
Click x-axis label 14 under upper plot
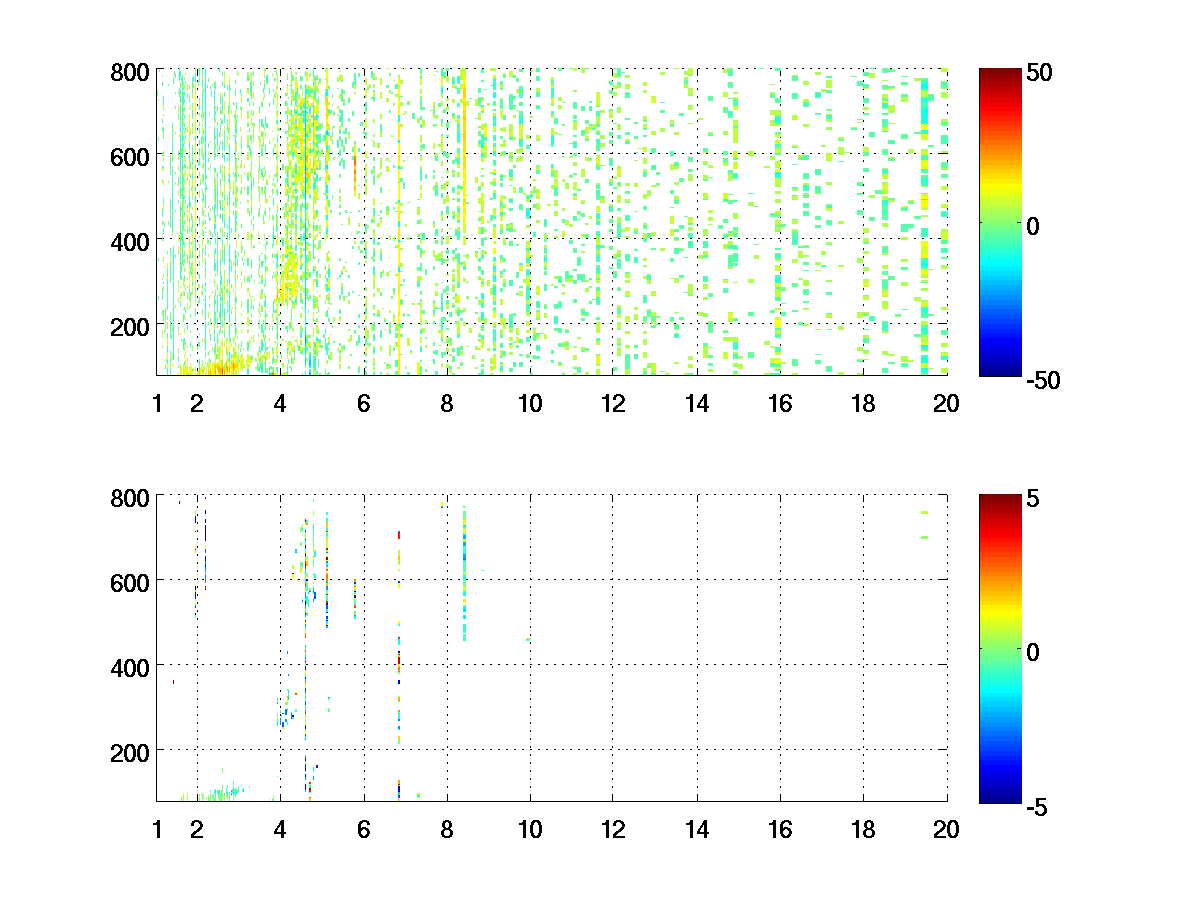point(697,404)
